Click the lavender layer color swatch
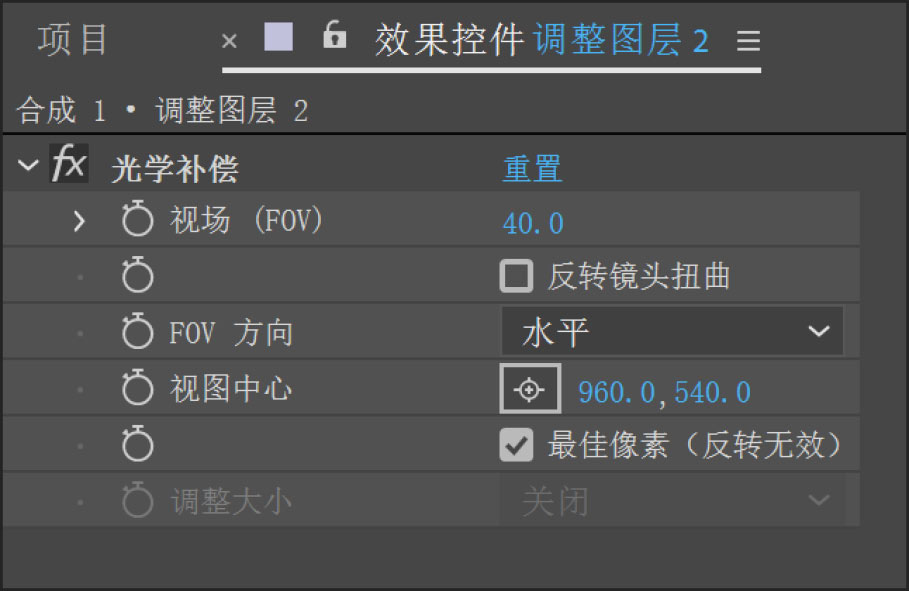The width and height of the screenshot is (909, 591). (278, 37)
